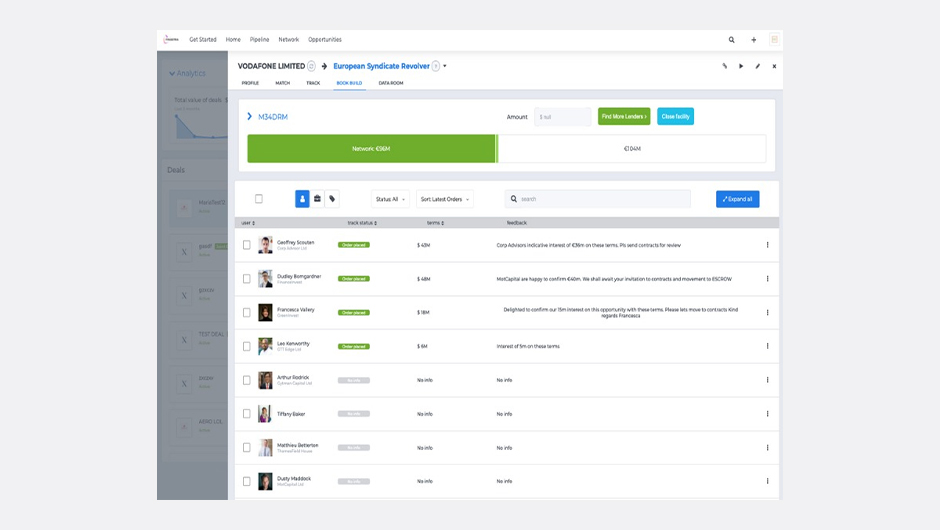
Task: Click Geoffrey Scouten's profile photo
Action: coord(265,245)
